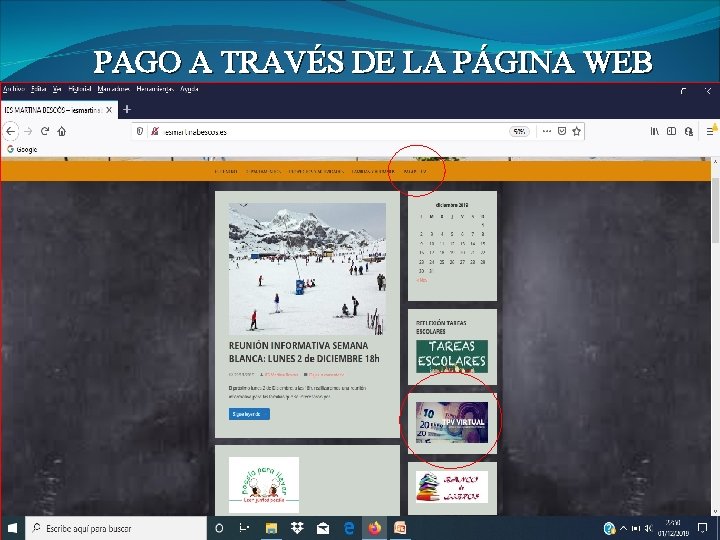Open the TAREAS ESCOLARES banner
This screenshot has height=540, width=720.
coord(452,356)
